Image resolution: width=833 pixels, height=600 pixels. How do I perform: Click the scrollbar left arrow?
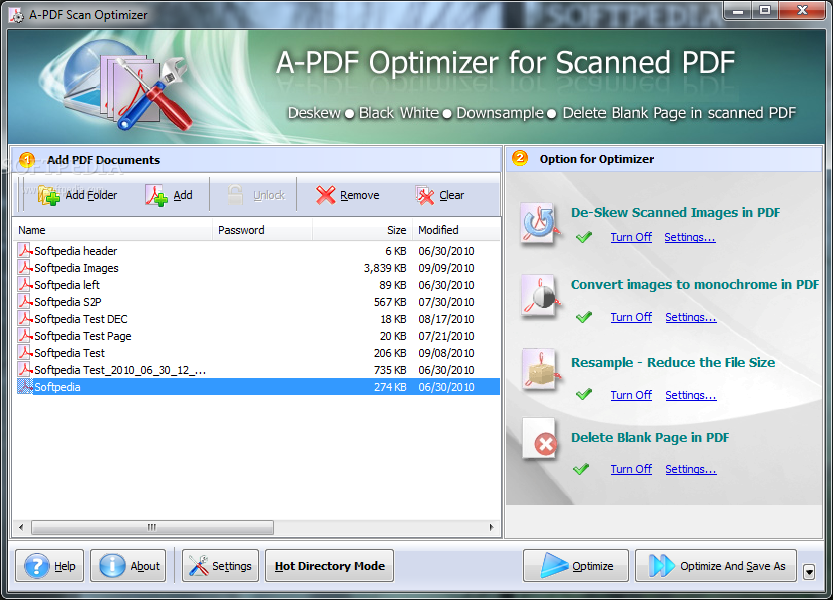(21, 527)
